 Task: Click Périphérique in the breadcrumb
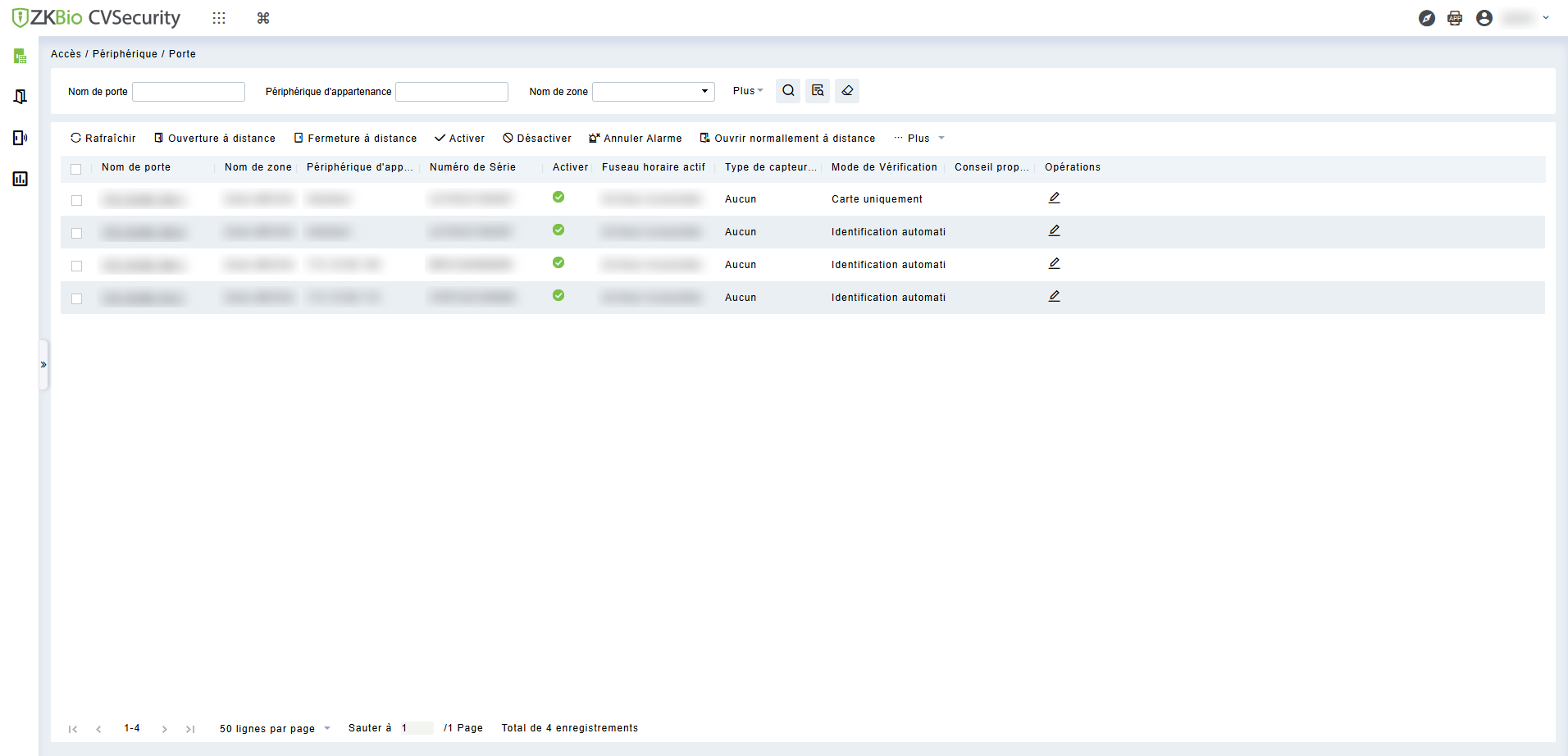[x=125, y=54]
